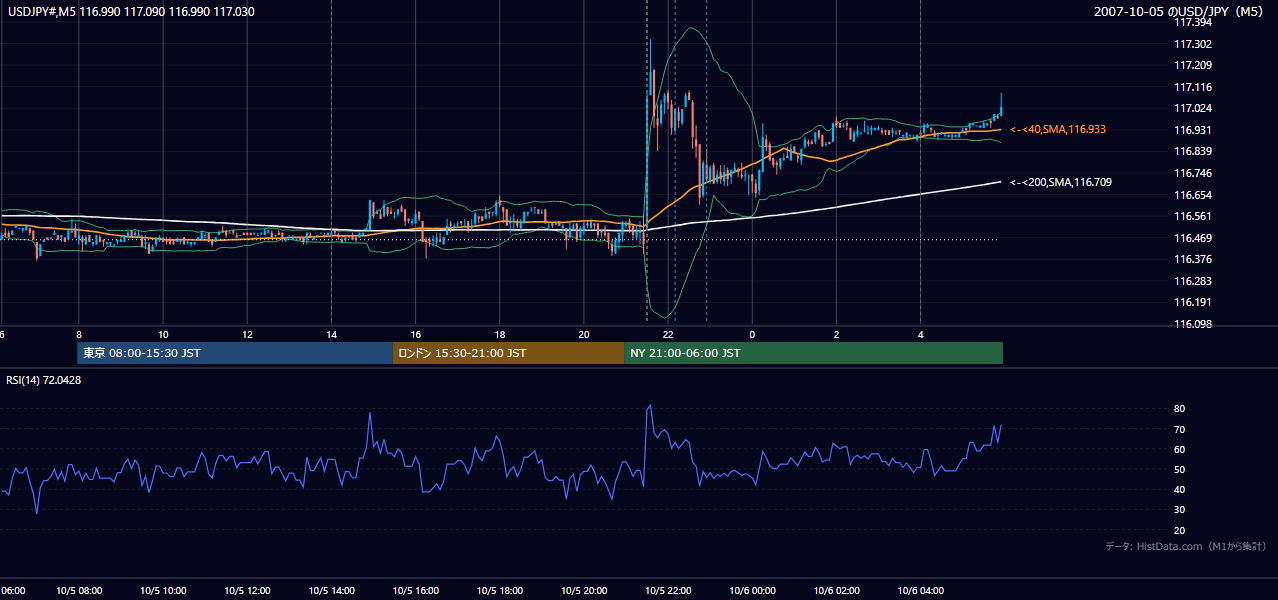This screenshot has width=1278, height=600.
Task: Click price axis value 116.469
Action: click(x=1193, y=238)
